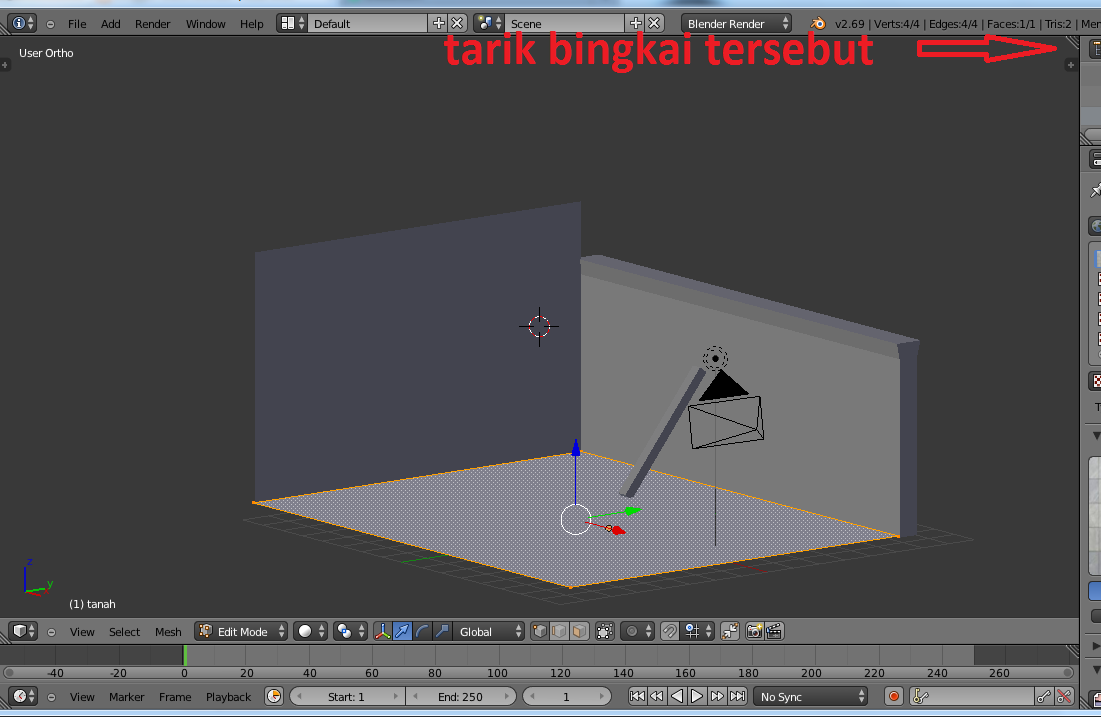Browse screen layouts icon
The width and height of the screenshot is (1101, 717).
click(x=292, y=23)
